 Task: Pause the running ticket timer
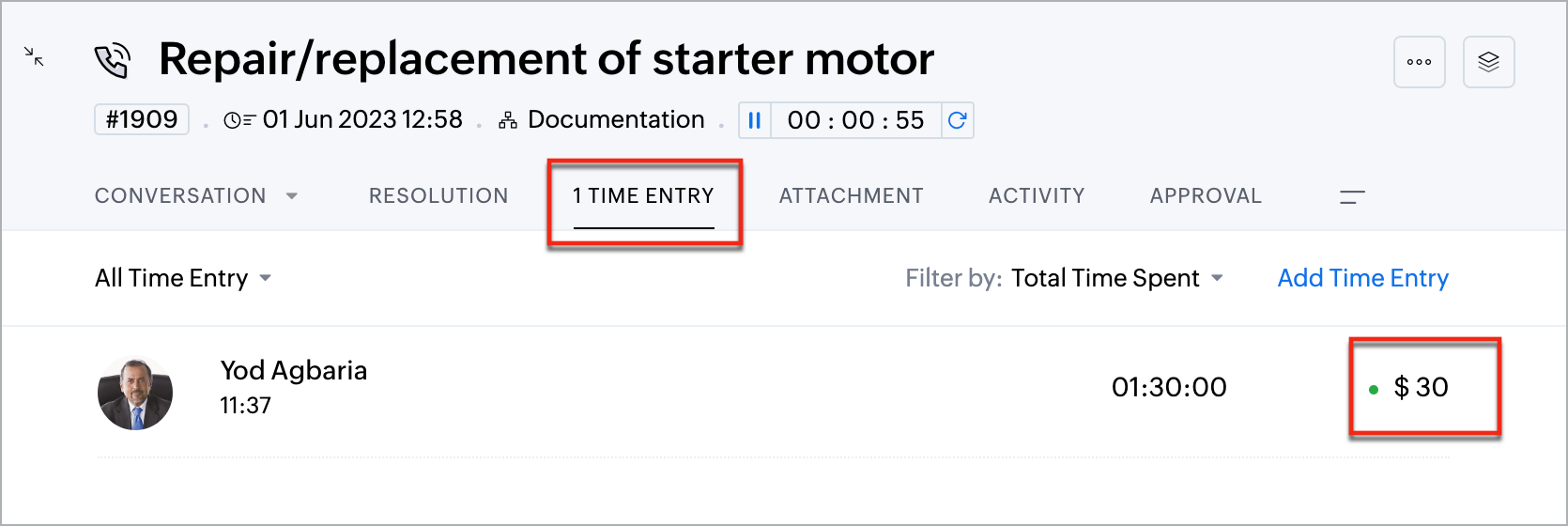pyautogui.click(x=754, y=120)
